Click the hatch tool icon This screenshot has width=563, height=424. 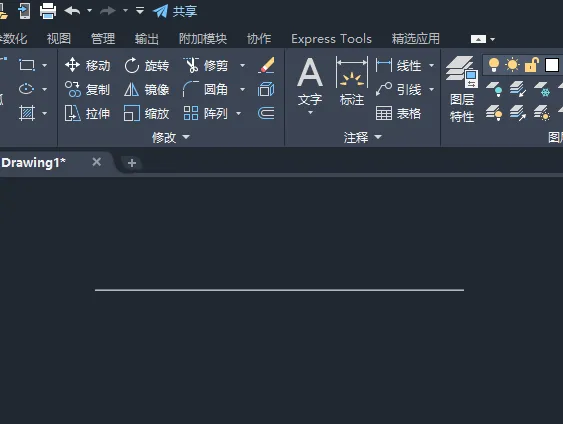(27, 113)
